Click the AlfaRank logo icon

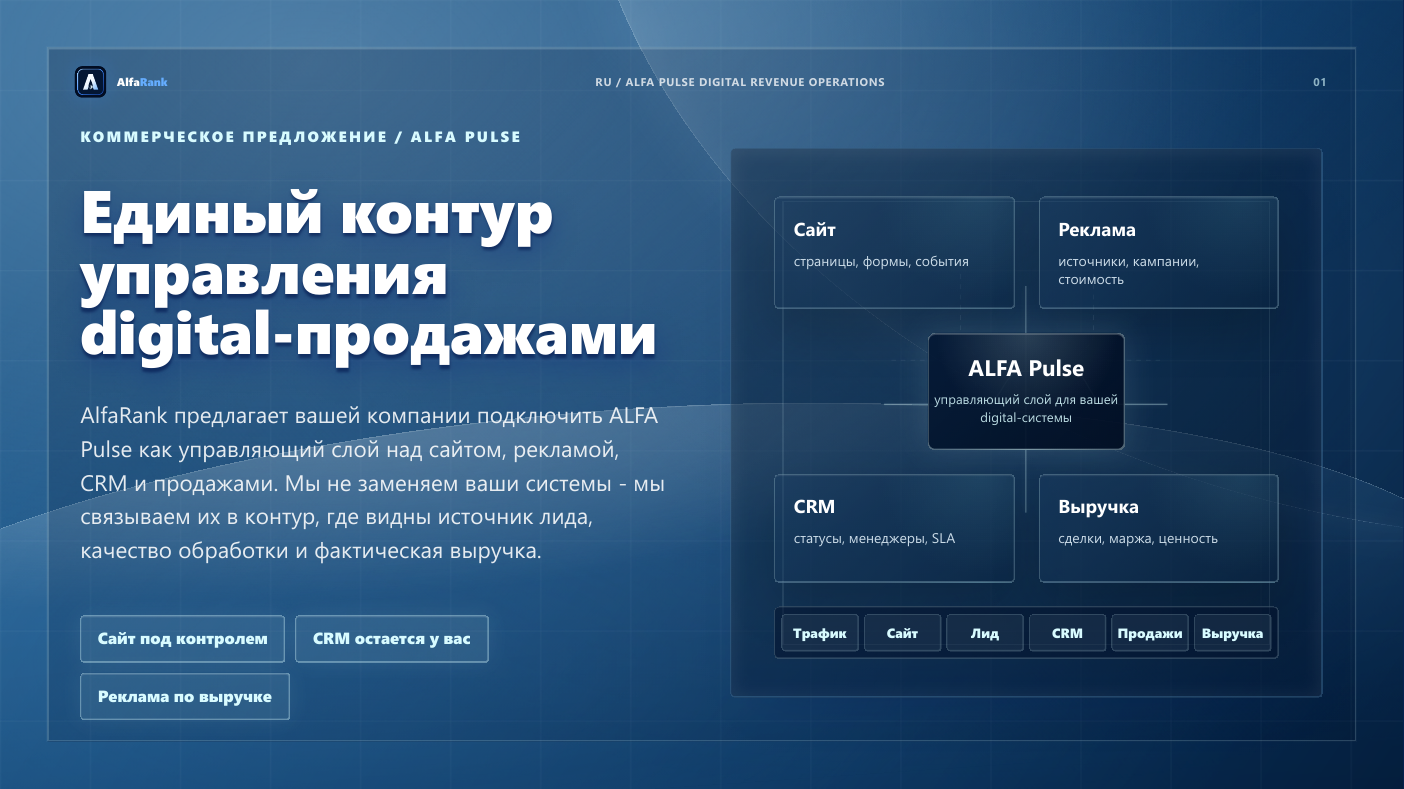point(90,82)
